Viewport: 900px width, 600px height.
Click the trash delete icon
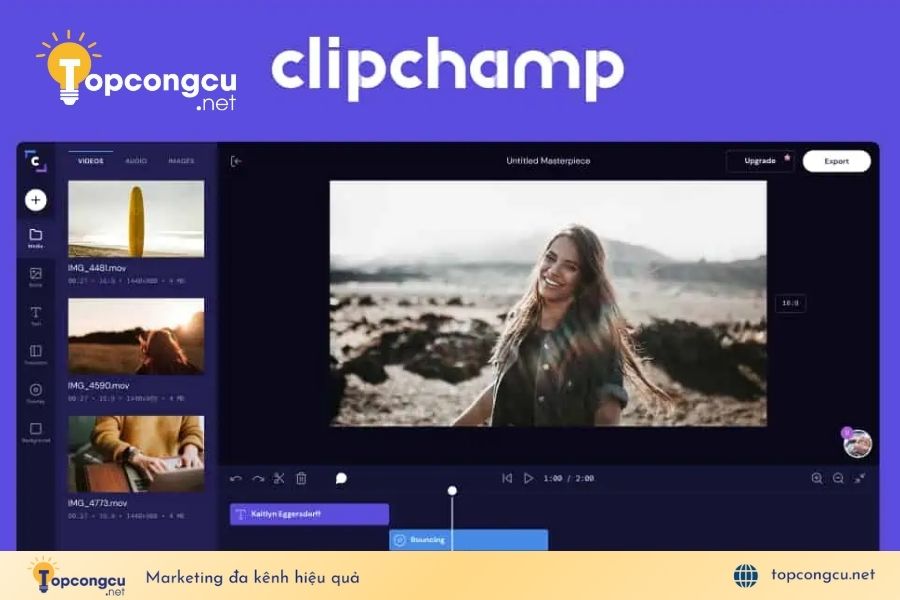click(301, 478)
